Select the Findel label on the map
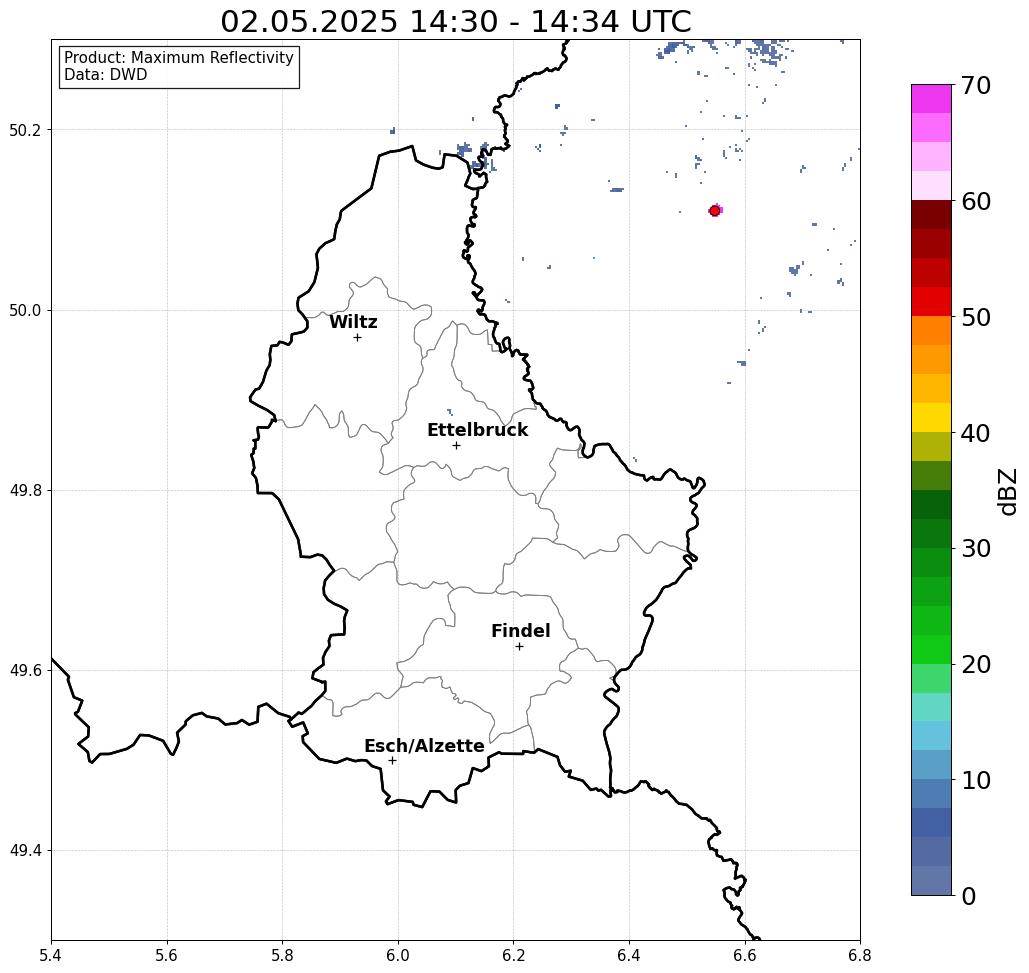 tap(520, 631)
